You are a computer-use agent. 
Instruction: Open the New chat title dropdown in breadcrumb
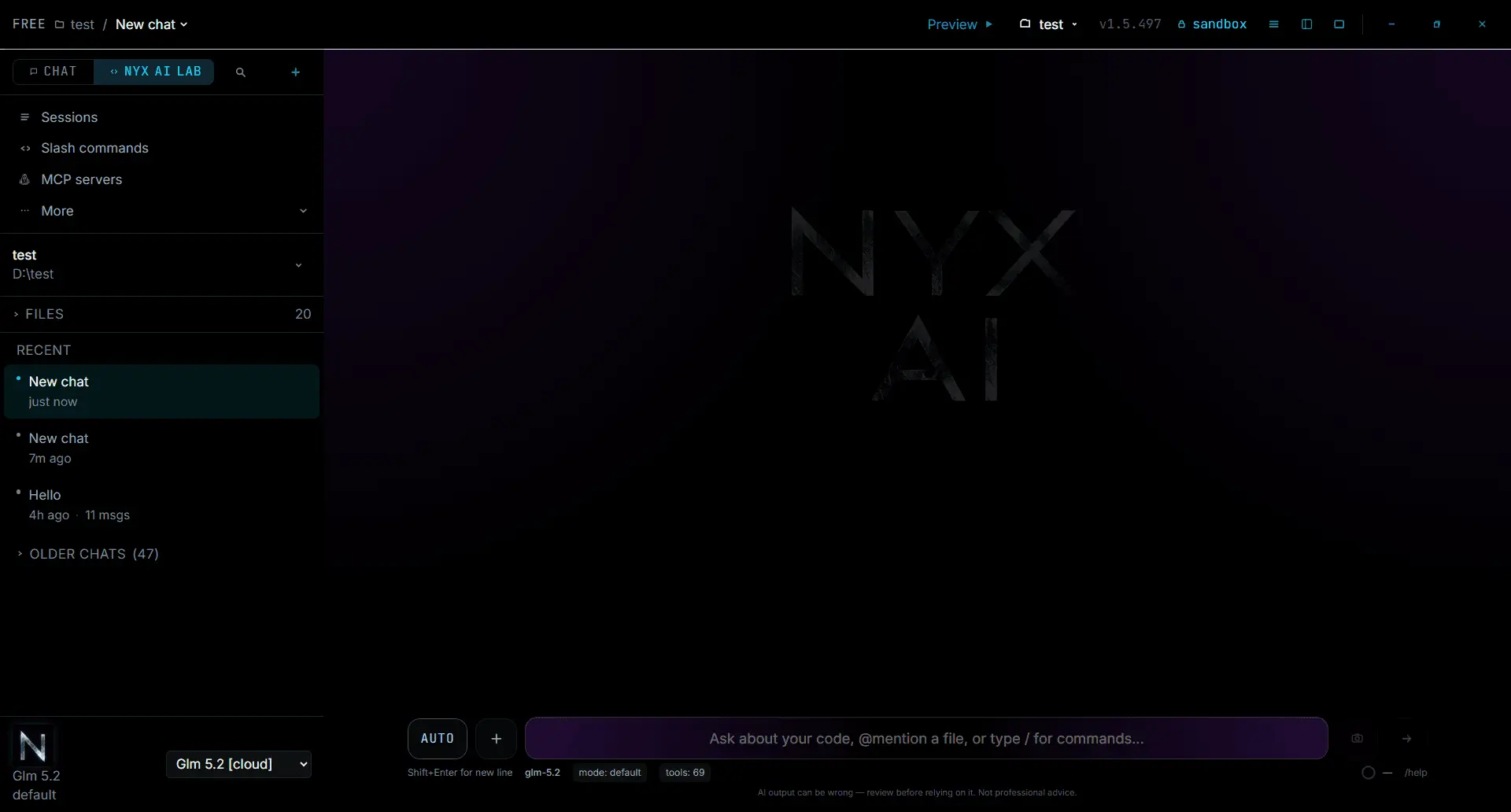pyautogui.click(x=152, y=24)
